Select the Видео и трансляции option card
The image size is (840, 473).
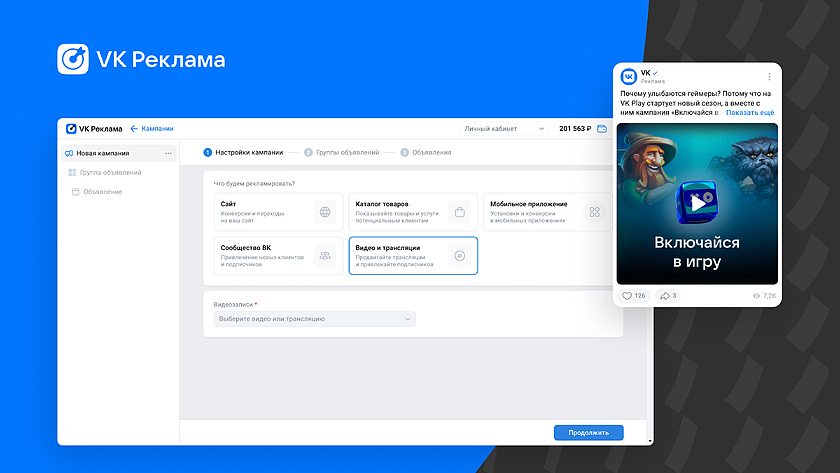412,255
